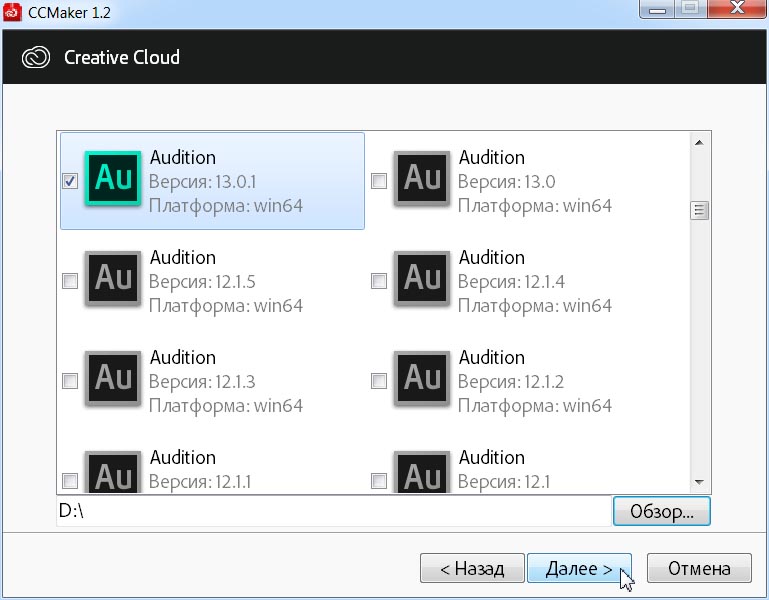
Task: Click the Audition title above version 13.0
Action: 492,157
